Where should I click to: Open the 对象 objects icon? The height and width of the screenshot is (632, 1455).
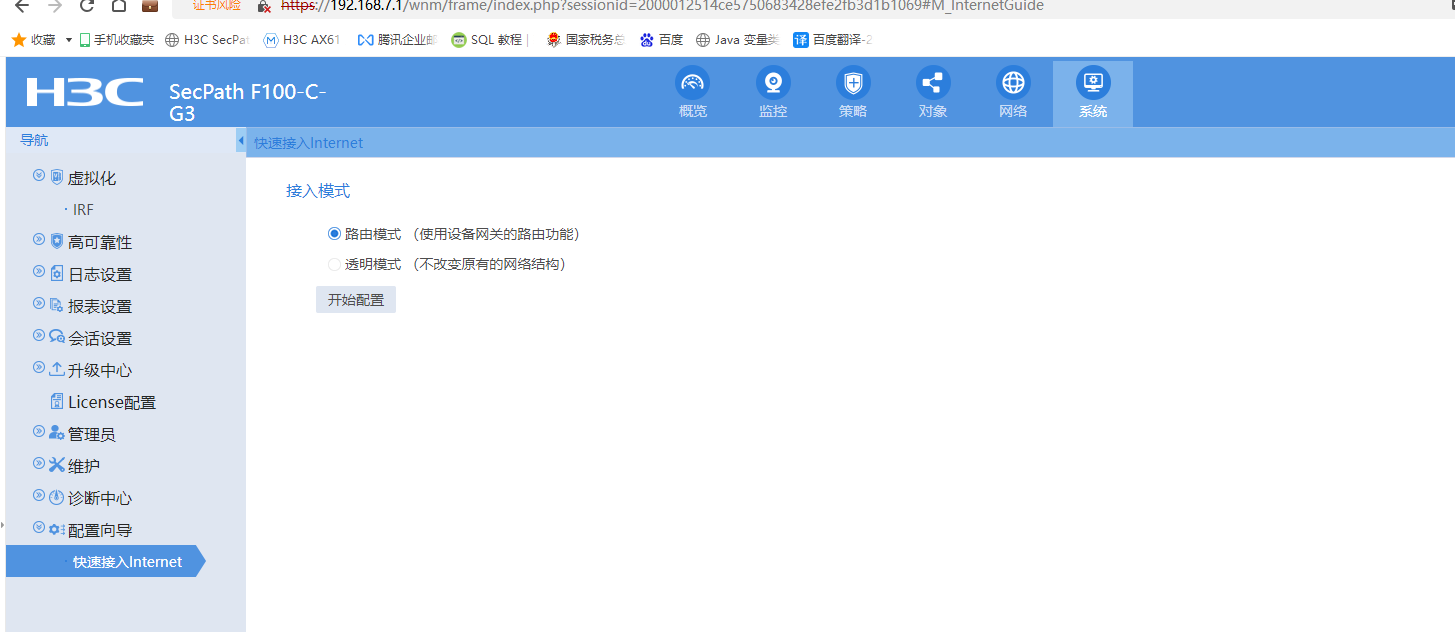932,82
